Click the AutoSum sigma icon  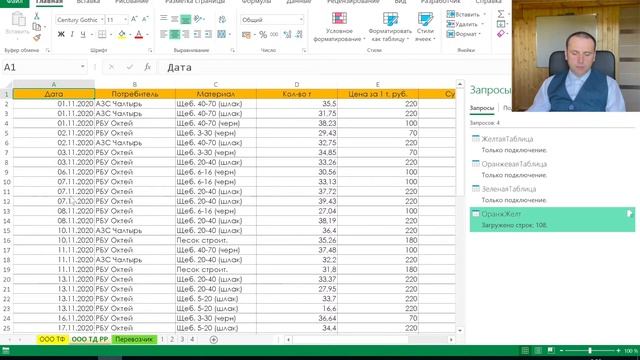(501, 14)
